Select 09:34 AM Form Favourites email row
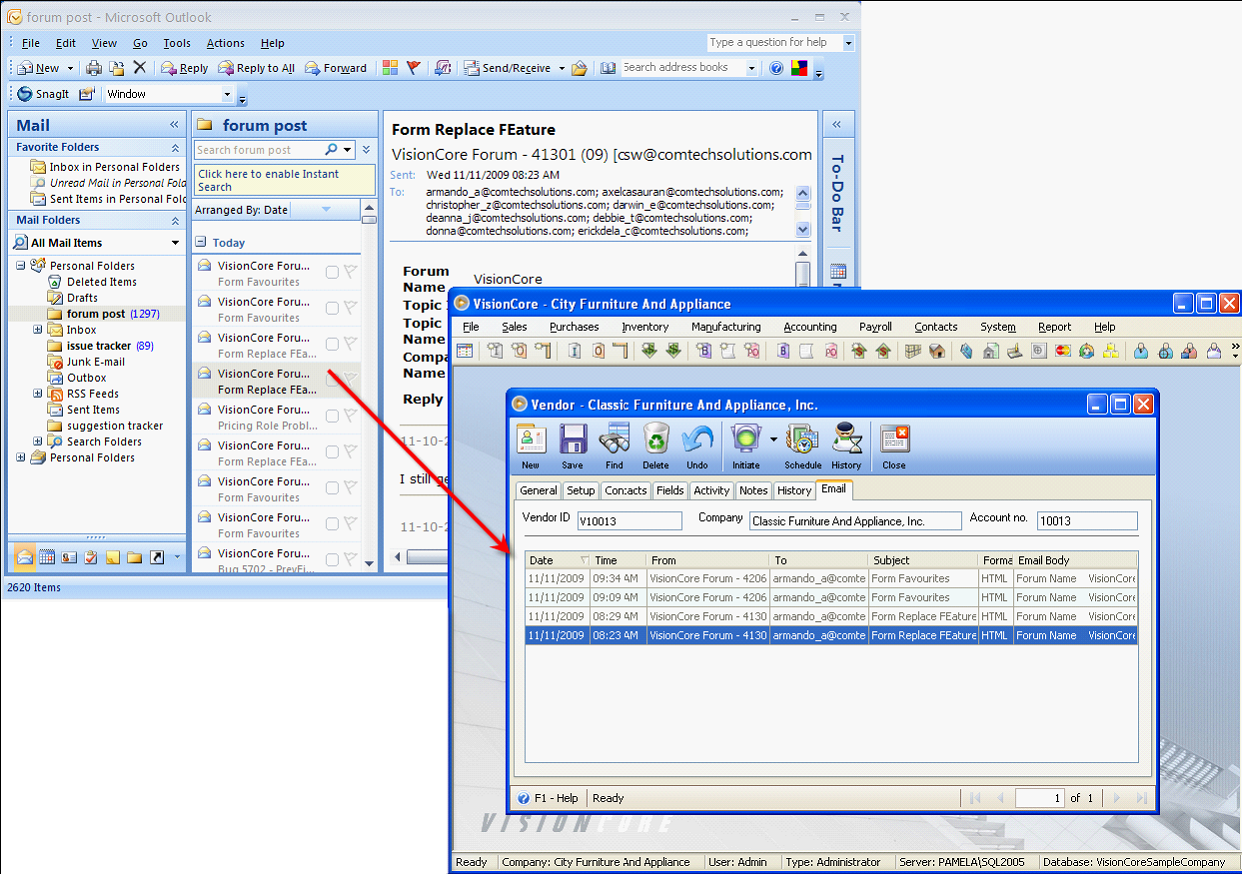Image resolution: width=1243 pixels, height=875 pixels. (831, 578)
